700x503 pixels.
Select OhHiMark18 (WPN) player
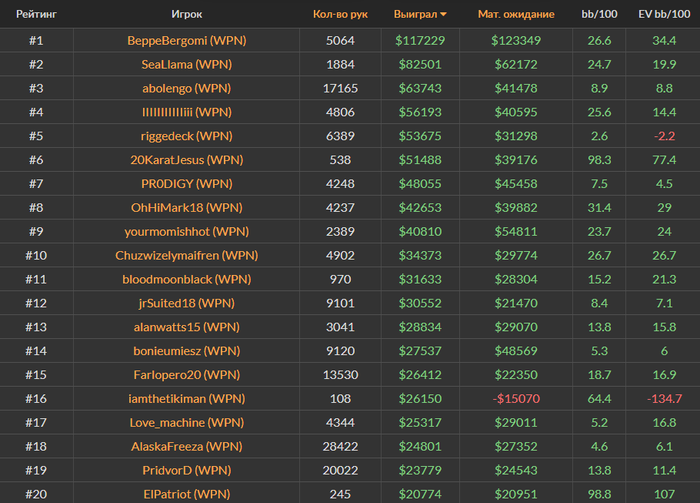click(x=187, y=208)
